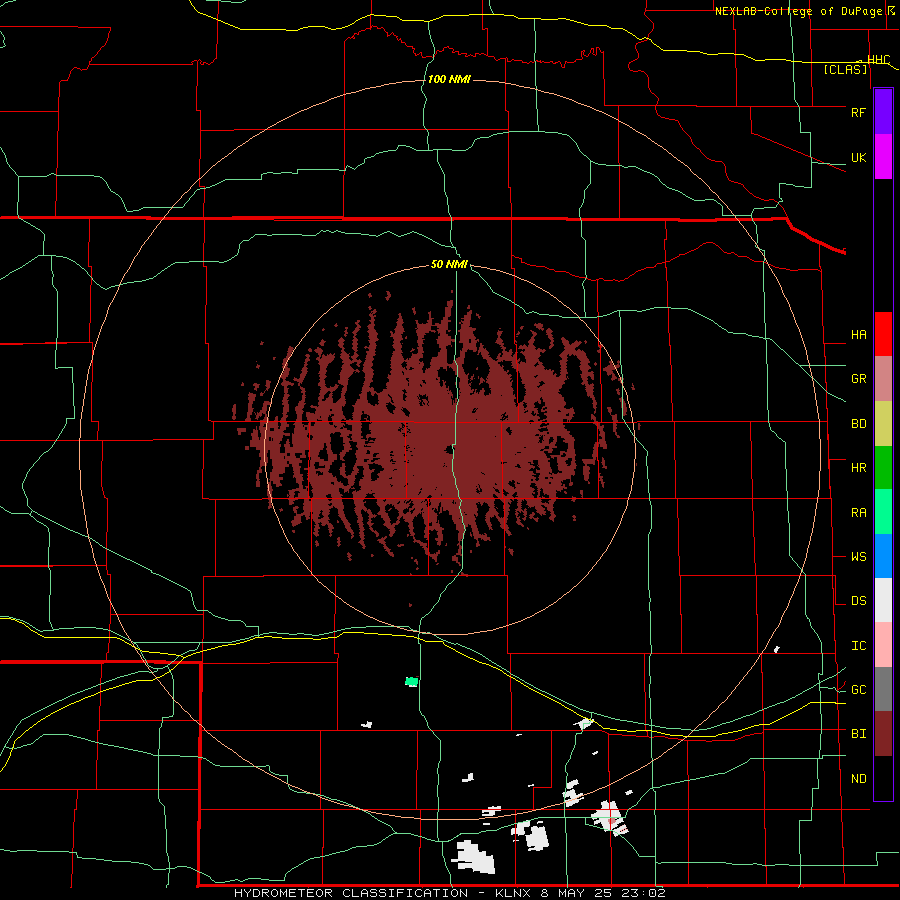Click the IC legend label
The width and height of the screenshot is (900, 900).
tap(858, 646)
